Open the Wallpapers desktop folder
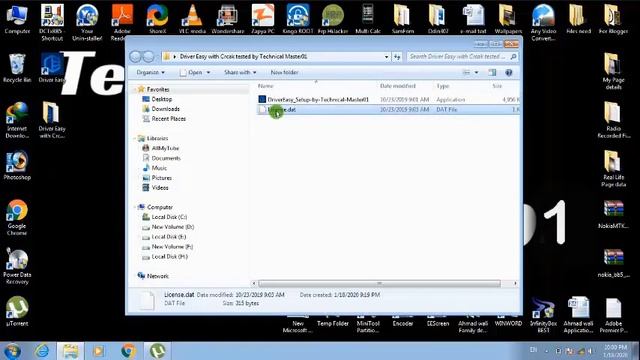640x360 pixels. (508, 20)
